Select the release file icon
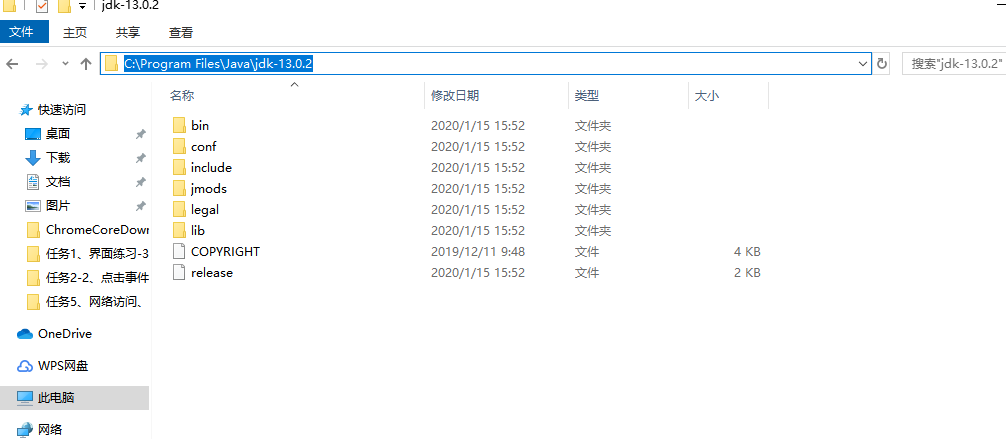 (x=179, y=273)
